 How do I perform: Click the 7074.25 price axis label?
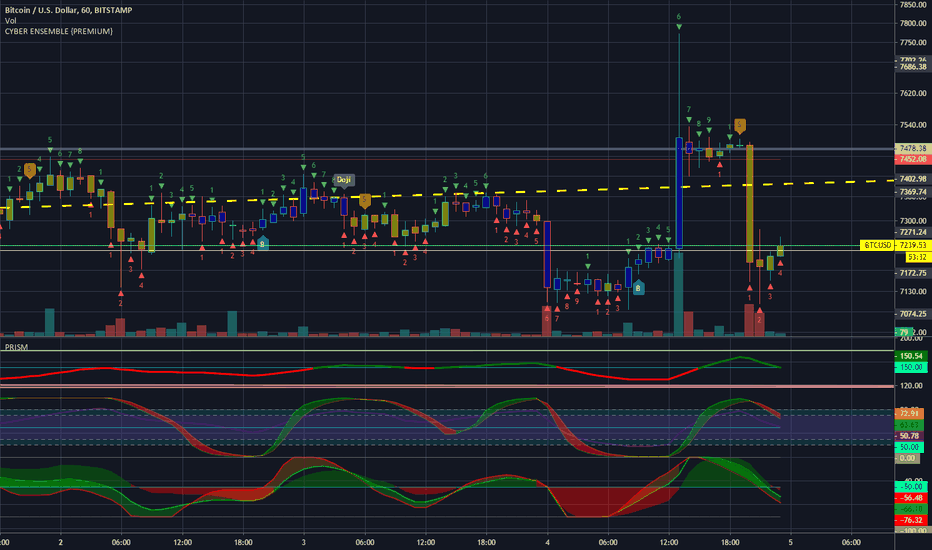[912, 314]
